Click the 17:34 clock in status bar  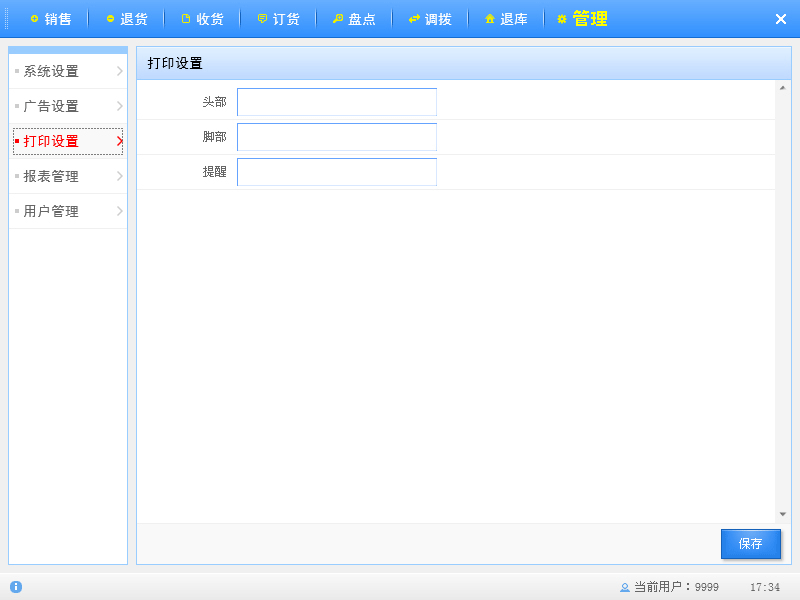(765, 587)
